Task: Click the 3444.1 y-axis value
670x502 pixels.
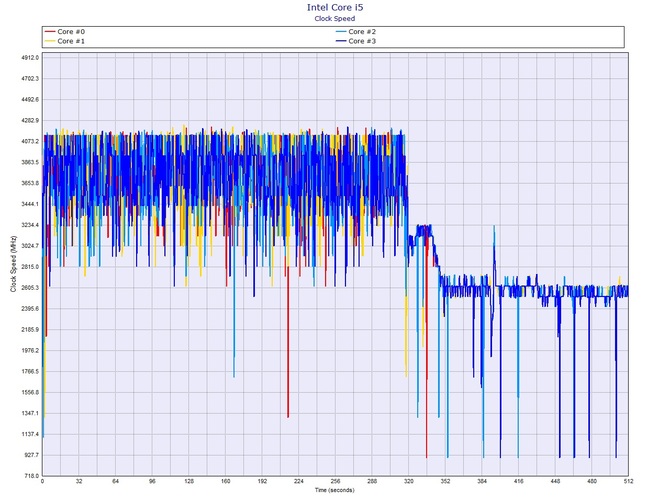Action: pos(30,204)
